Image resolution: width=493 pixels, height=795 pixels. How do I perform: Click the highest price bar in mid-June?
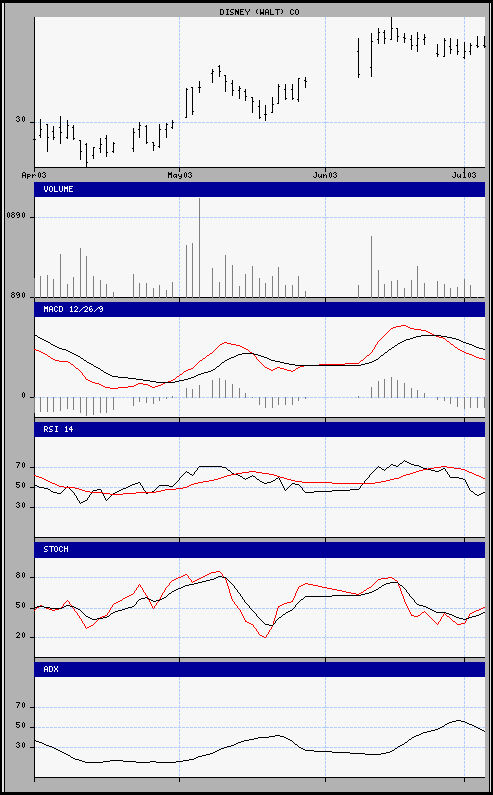point(391,28)
